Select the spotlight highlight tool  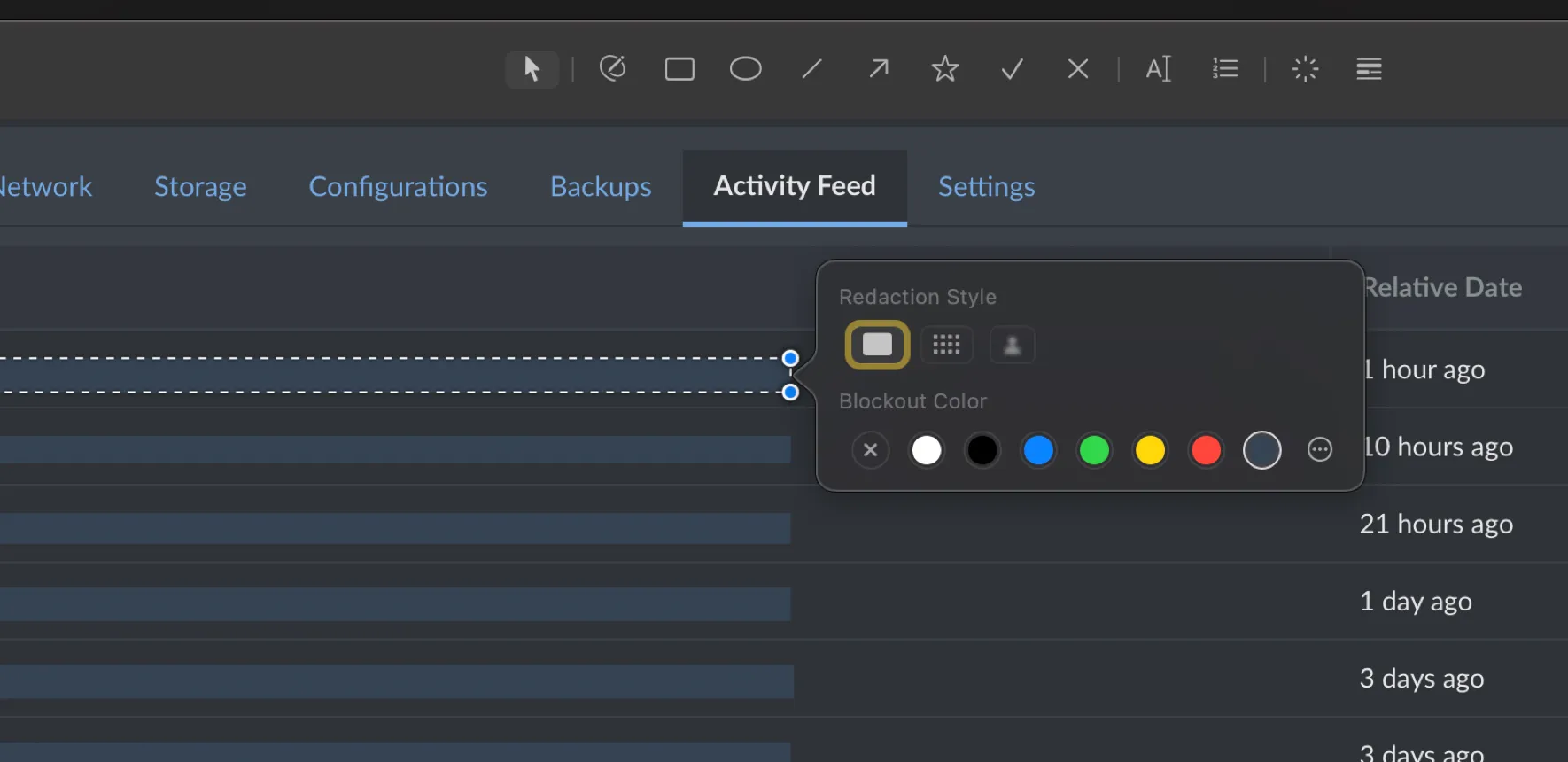(x=1305, y=69)
